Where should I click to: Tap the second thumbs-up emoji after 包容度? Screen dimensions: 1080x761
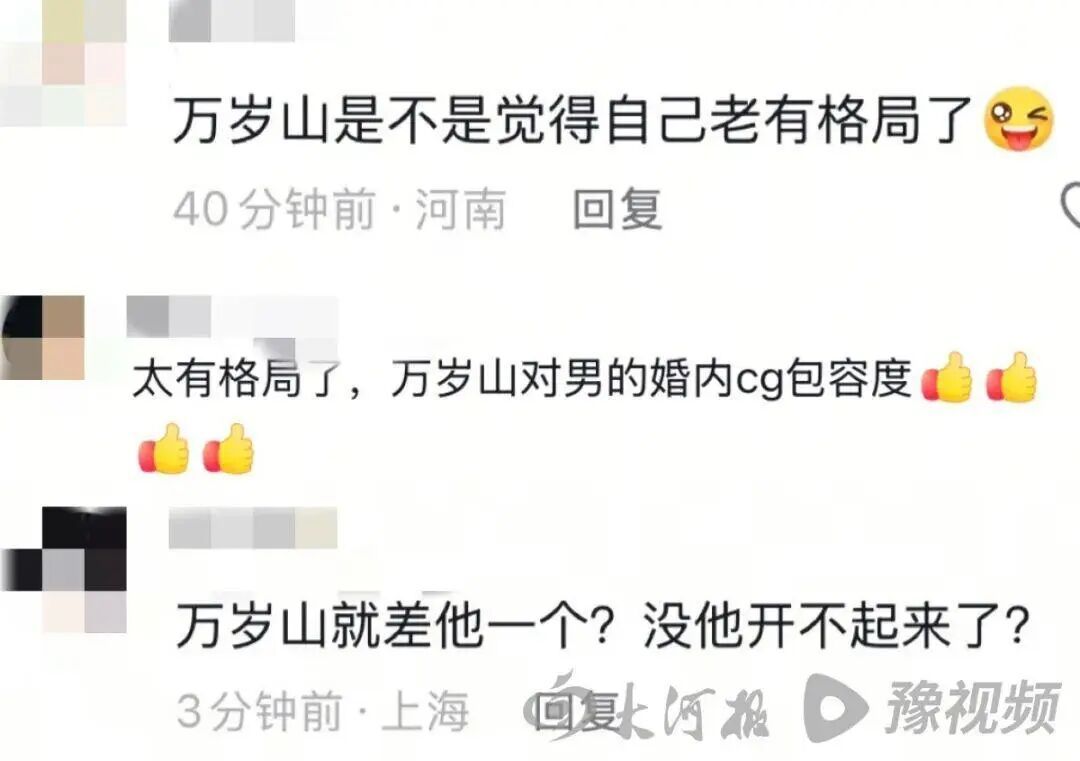[x=1011, y=377]
